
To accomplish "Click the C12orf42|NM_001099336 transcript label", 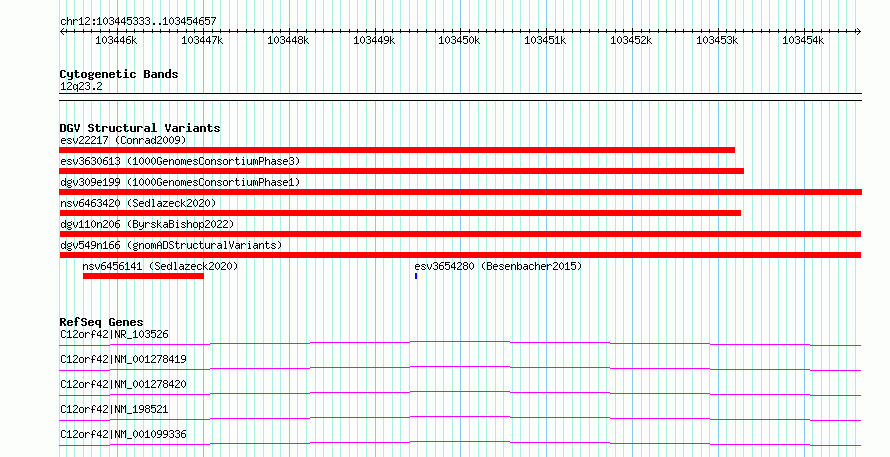I will tap(123, 434).
